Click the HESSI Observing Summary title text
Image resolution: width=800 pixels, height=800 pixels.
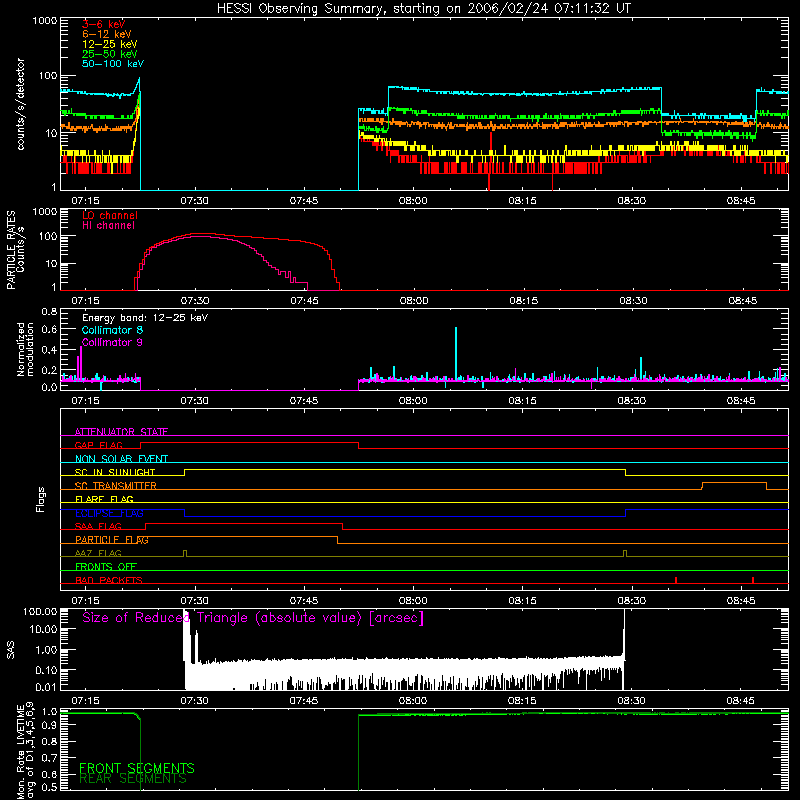tap(423, 9)
